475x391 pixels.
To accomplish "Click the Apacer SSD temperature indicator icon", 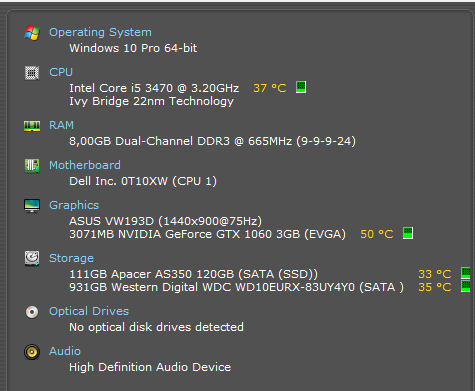I will 466,273.
